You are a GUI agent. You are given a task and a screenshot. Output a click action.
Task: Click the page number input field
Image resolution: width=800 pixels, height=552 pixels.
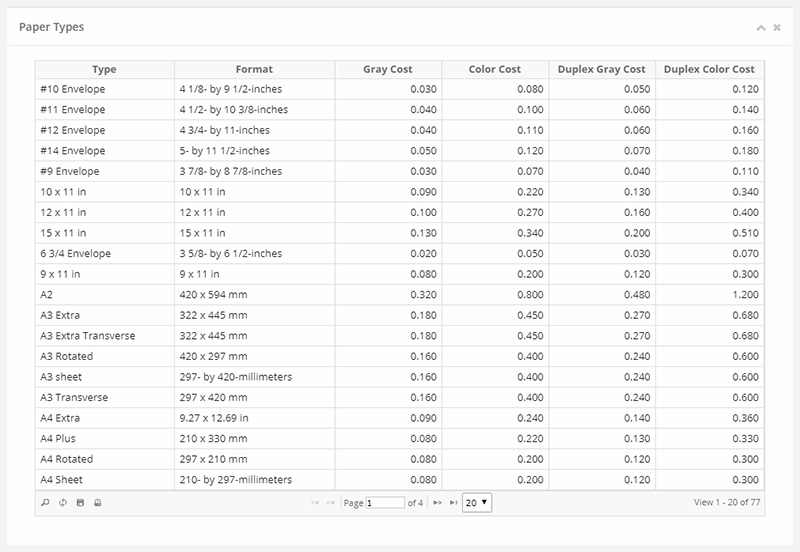point(385,503)
